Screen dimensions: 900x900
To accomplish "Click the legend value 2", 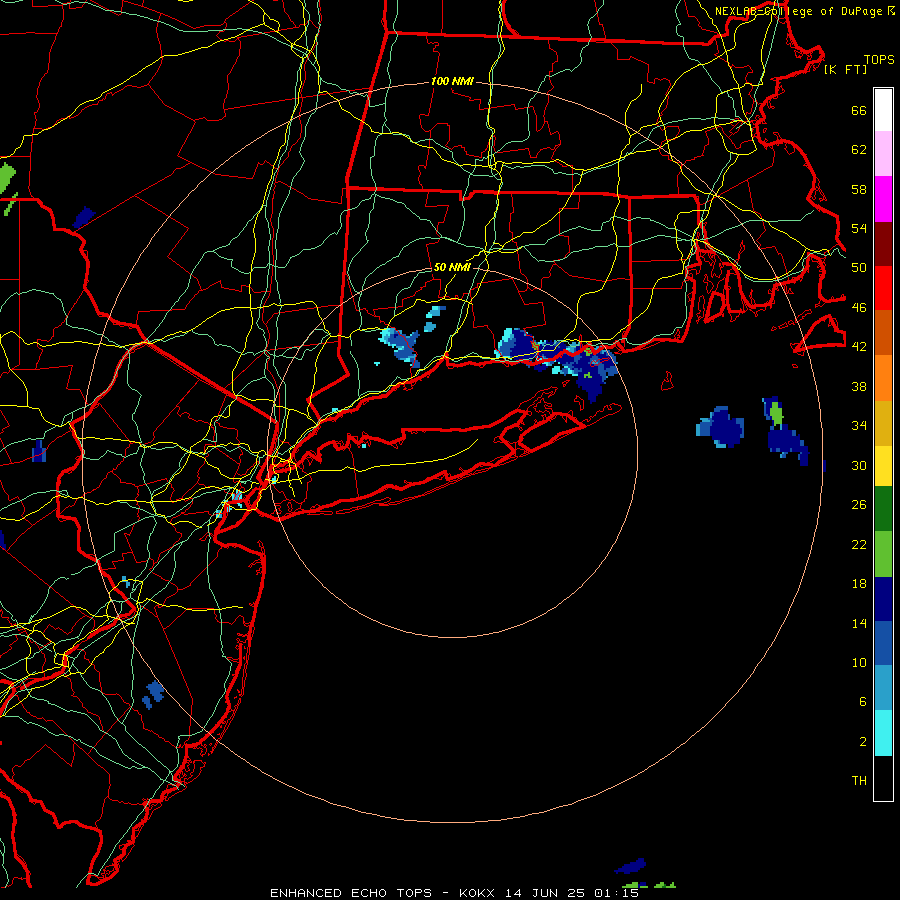I will 862,741.
